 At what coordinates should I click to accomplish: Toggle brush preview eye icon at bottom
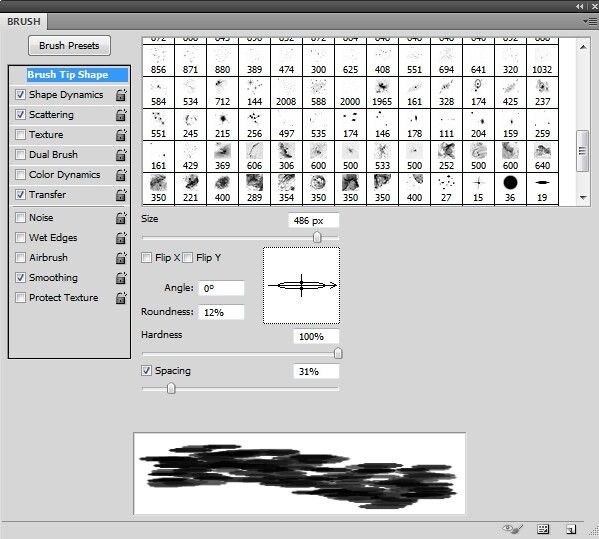click(x=512, y=529)
